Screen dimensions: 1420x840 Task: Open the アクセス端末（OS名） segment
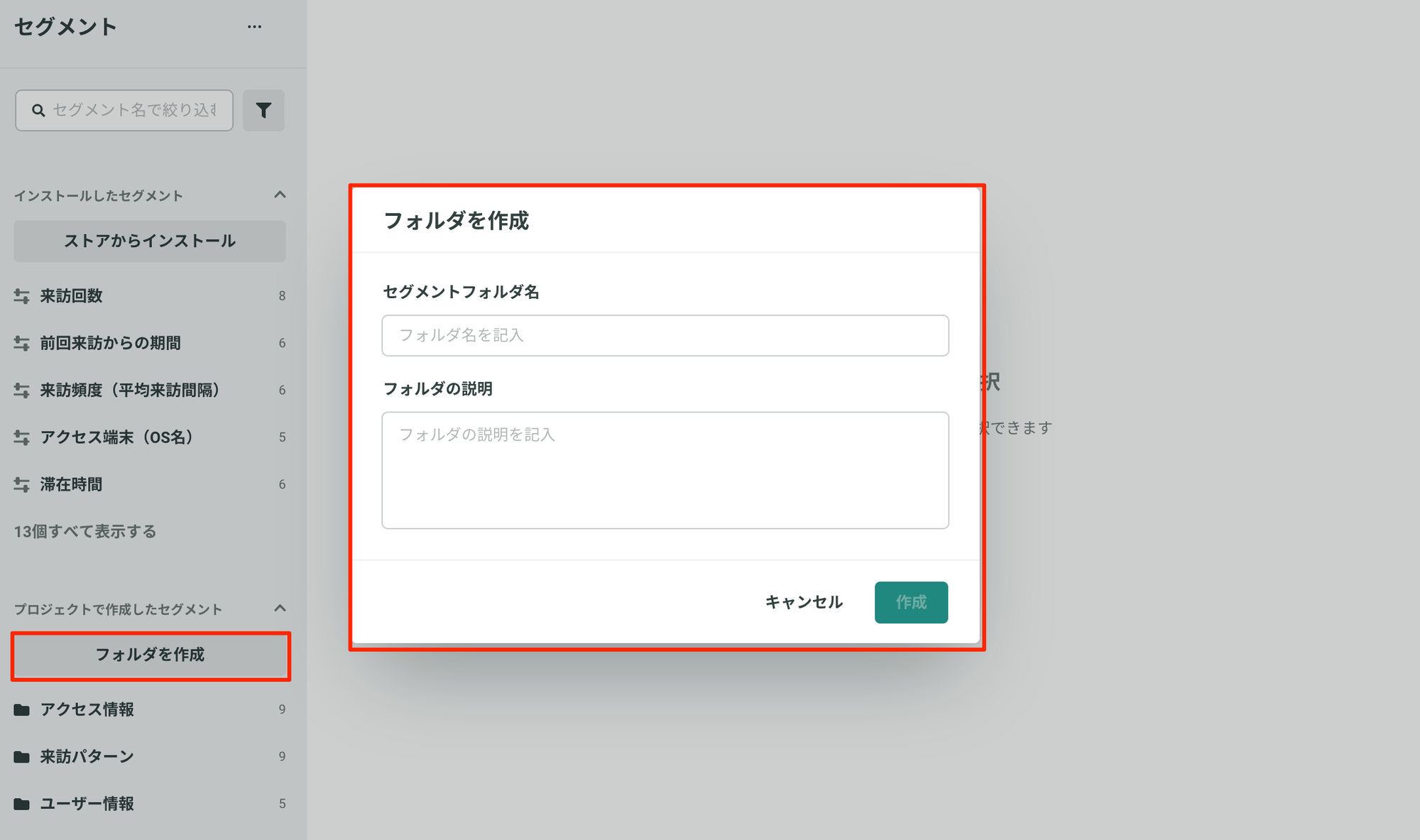point(150,437)
